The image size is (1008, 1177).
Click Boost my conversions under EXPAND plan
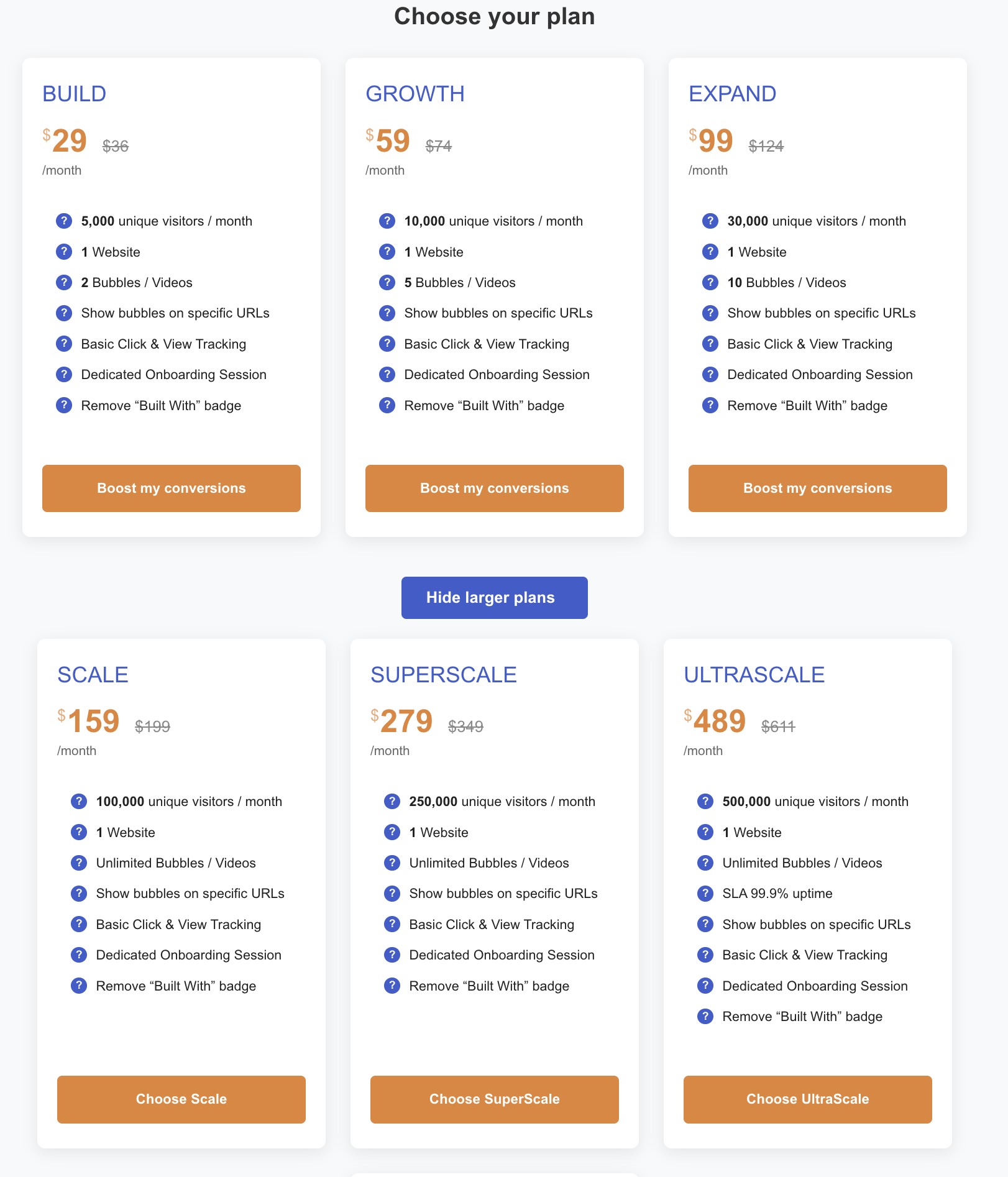[x=818, y=488]
